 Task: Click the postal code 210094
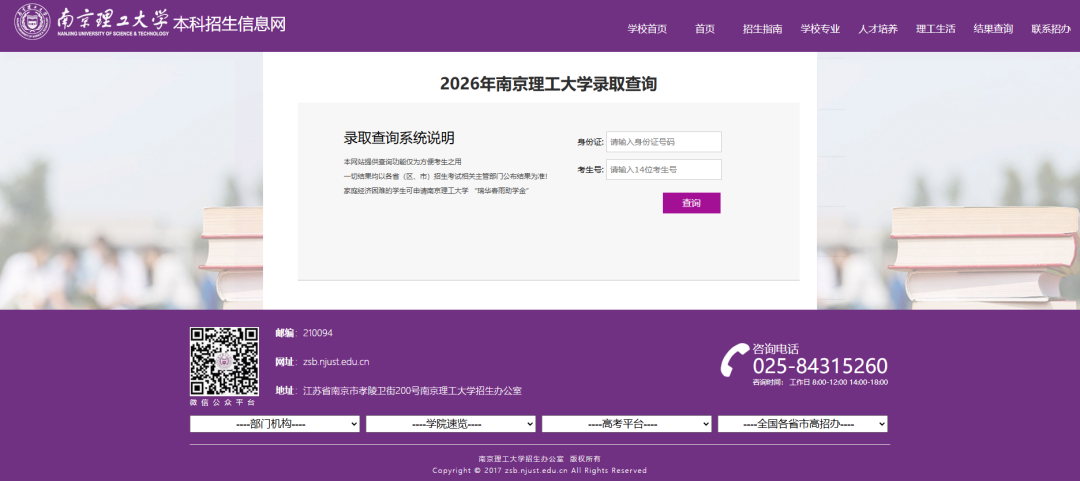point(318,333)
